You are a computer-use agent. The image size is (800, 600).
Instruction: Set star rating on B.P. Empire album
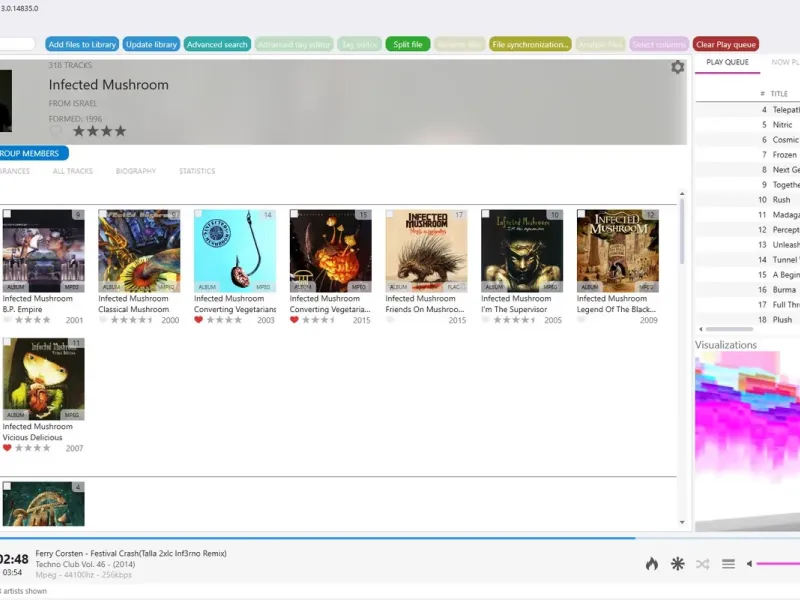pyautogui.click(x=32, y=320)
